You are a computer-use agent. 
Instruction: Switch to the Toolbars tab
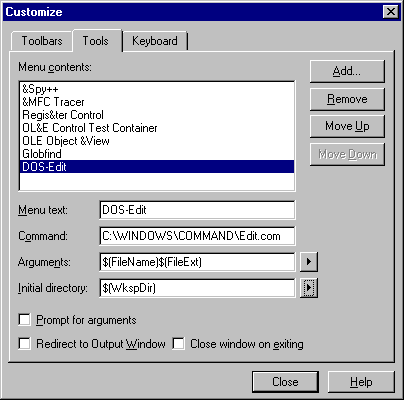(x=42, y=41)
